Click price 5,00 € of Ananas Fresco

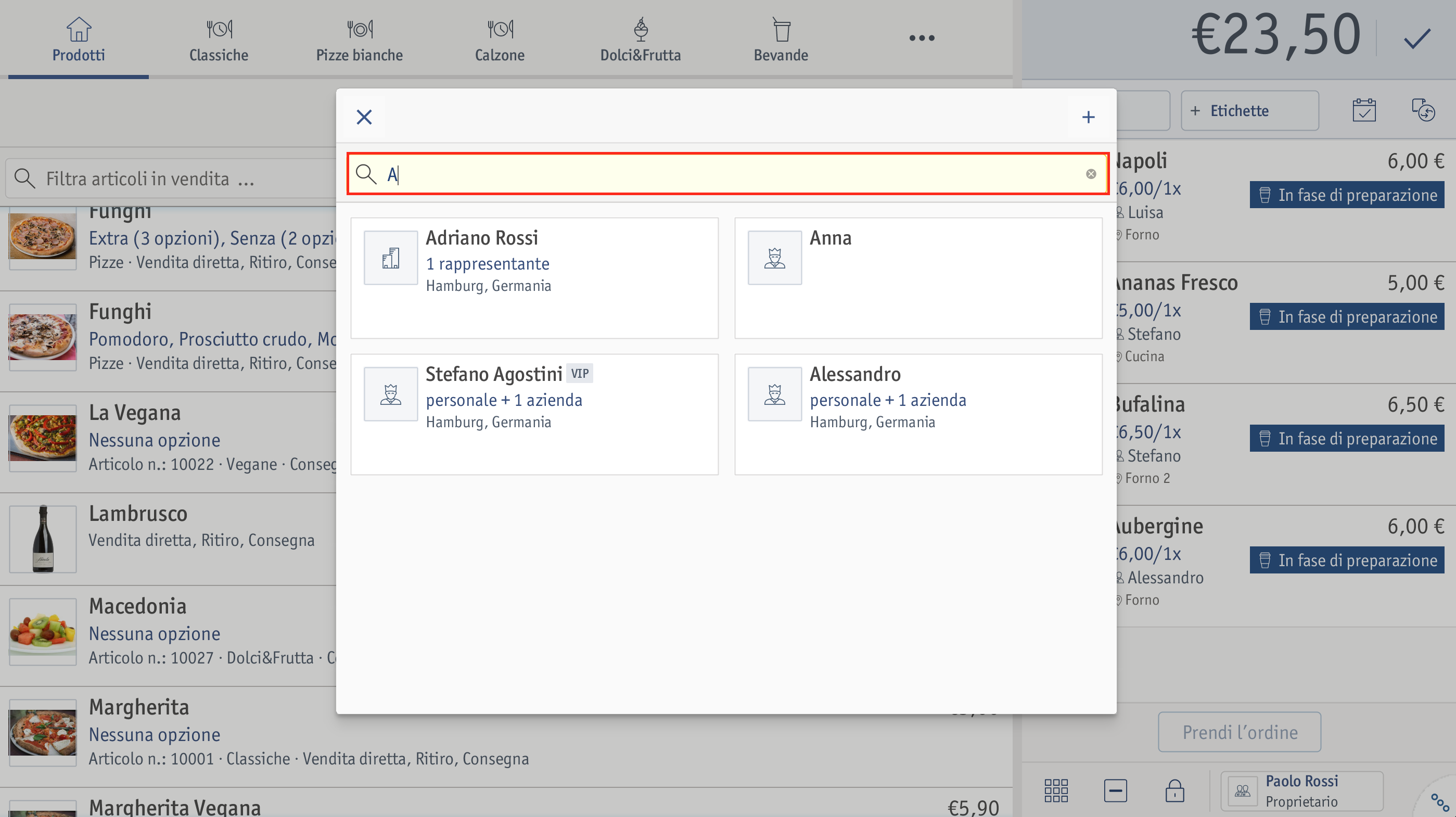[1415, 283]
